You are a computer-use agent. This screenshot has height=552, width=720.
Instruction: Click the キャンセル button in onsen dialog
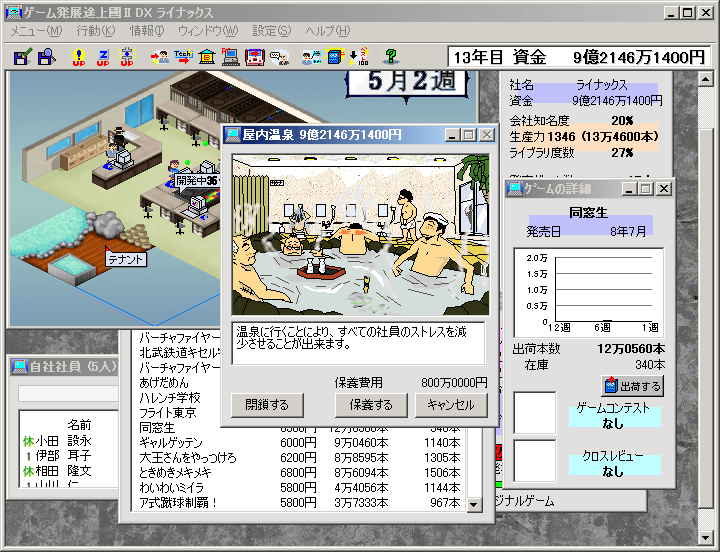point(451,405)
